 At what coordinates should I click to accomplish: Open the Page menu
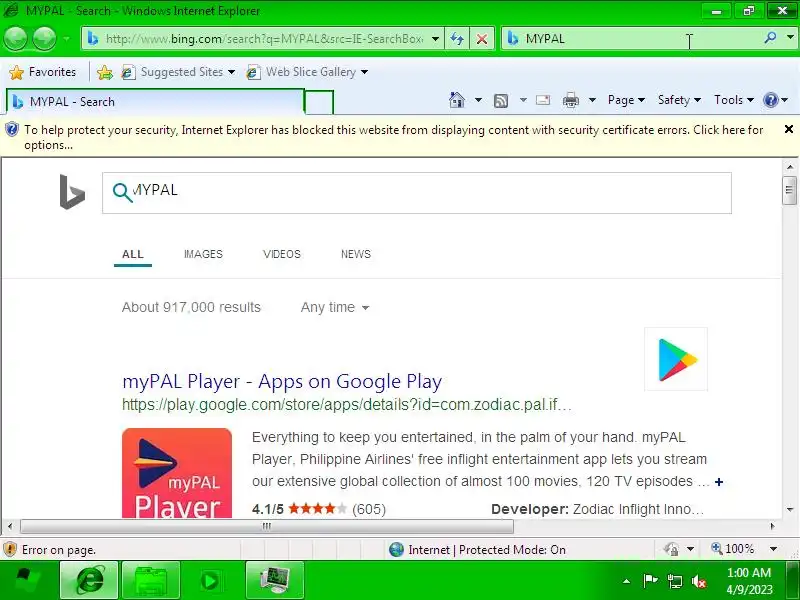626,100
